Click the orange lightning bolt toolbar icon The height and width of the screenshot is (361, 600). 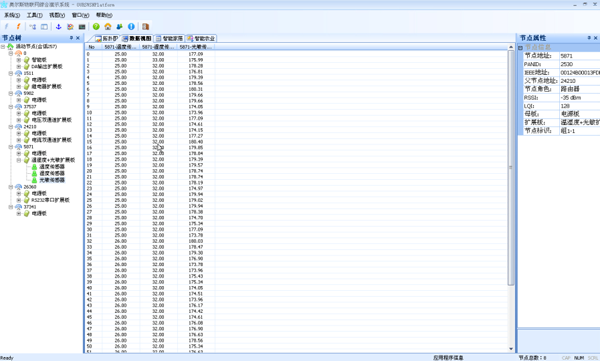click(18, 26)
